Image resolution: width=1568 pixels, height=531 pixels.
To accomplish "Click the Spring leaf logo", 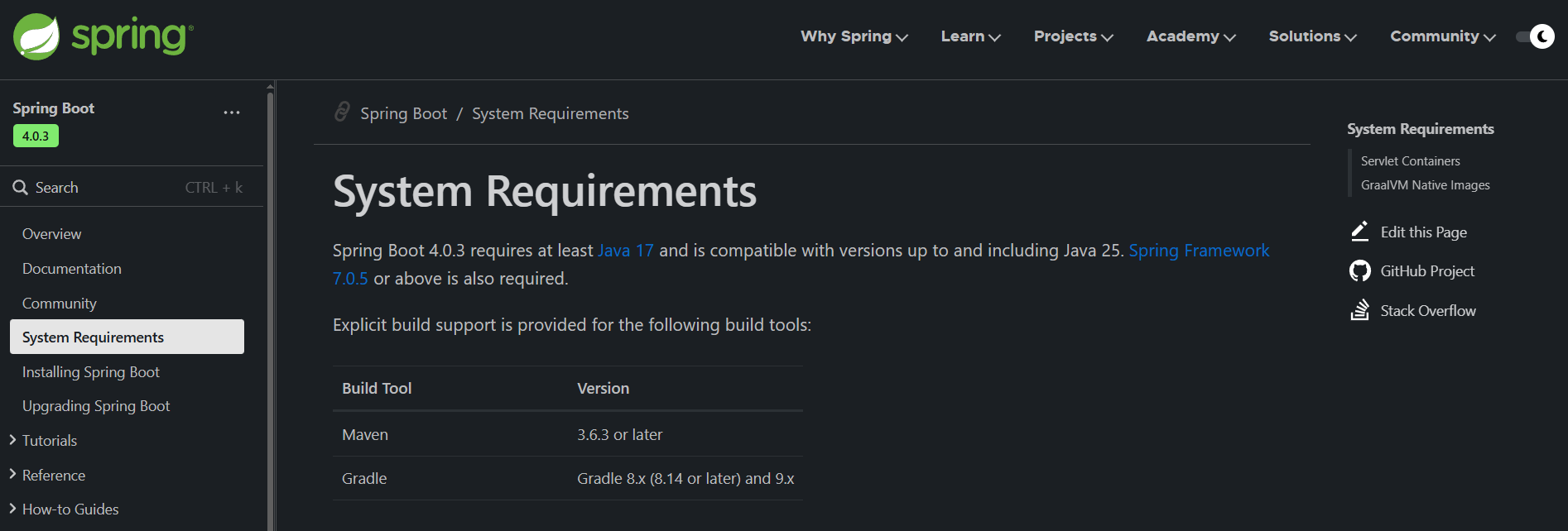I will 36,36.
